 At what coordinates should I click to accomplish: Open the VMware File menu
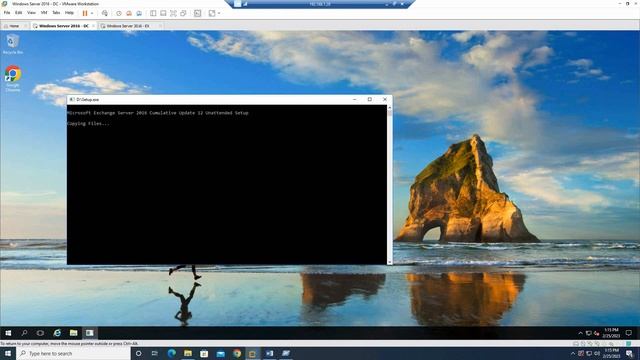pos(7,13)
